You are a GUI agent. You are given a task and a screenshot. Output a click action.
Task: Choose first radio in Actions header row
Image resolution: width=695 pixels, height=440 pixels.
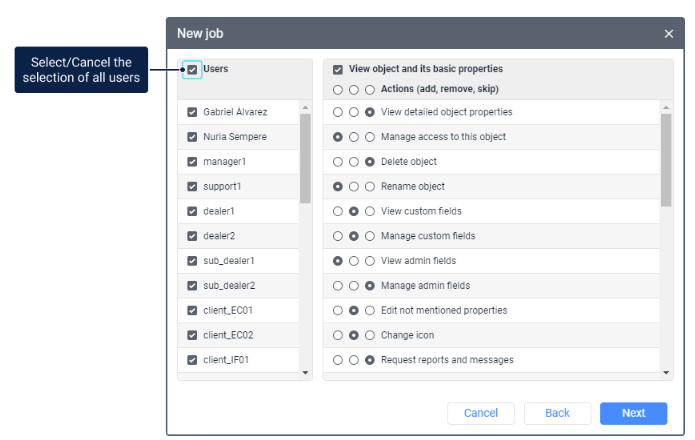338,90
